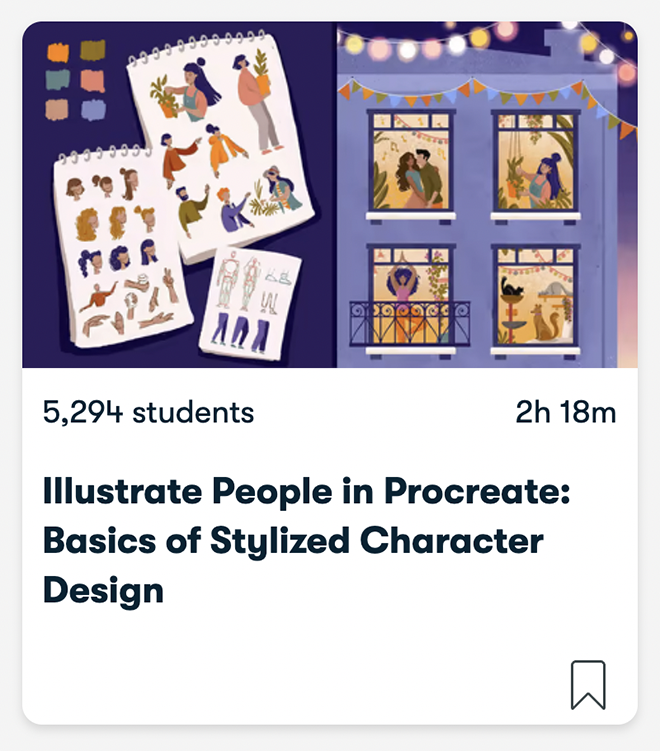The height and width of the screenshot is (751, 660).
Task: Click the colorful bunting flags on the building
Action: click(x=480, y=92)
